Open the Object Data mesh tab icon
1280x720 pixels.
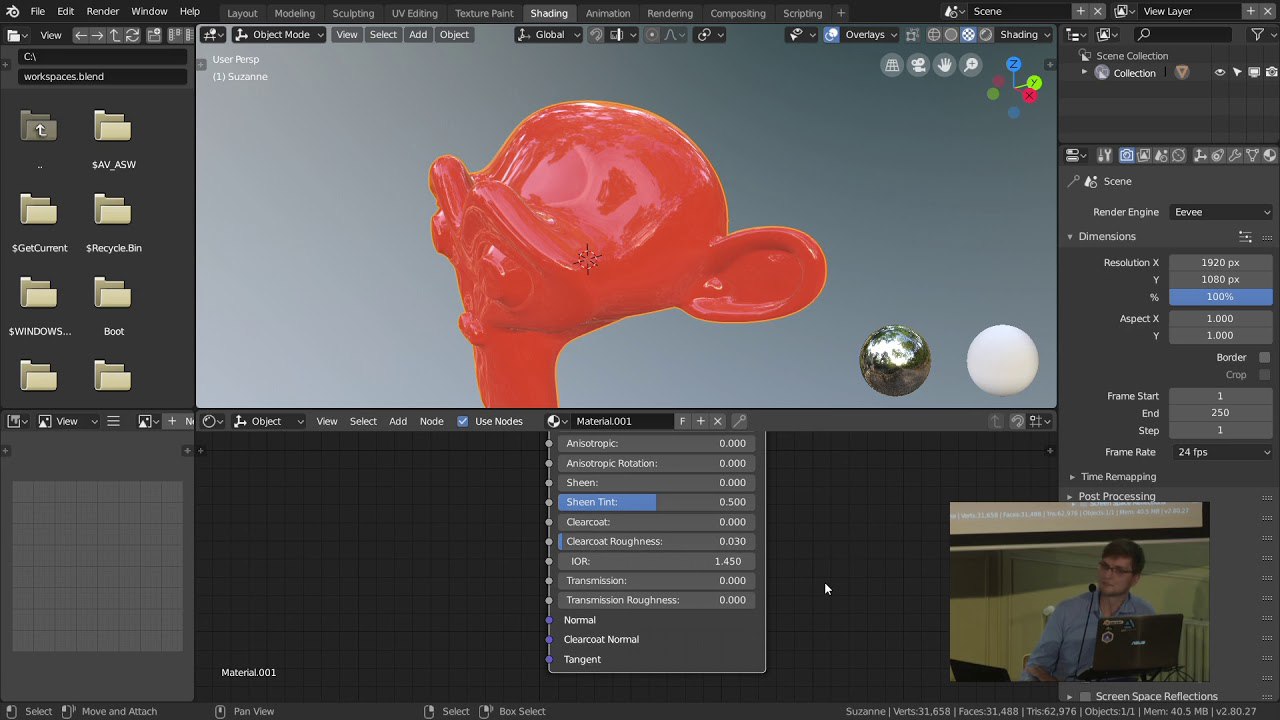pos(1252,155)
